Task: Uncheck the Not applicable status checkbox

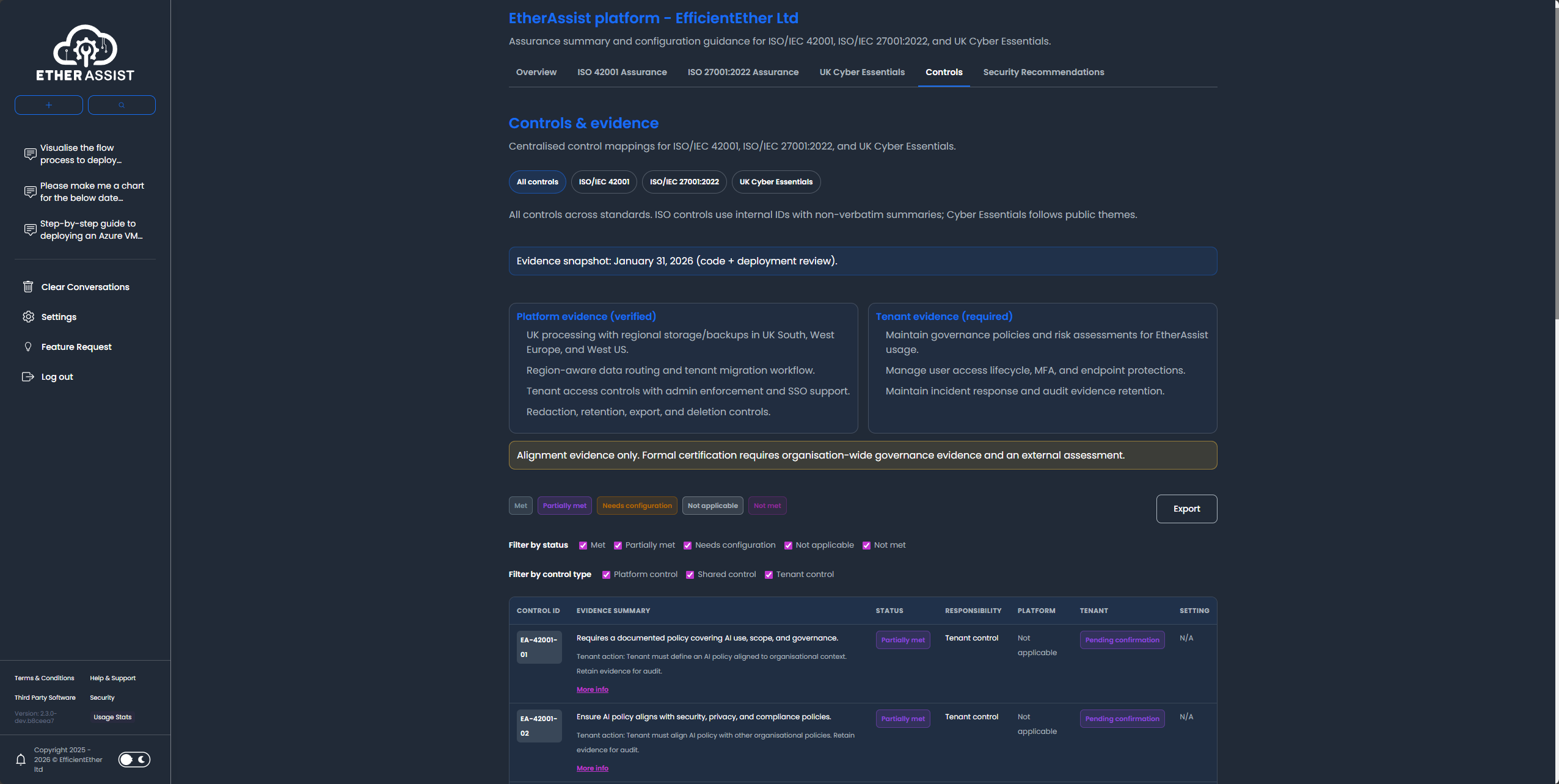Action: [x=788, y=546]
